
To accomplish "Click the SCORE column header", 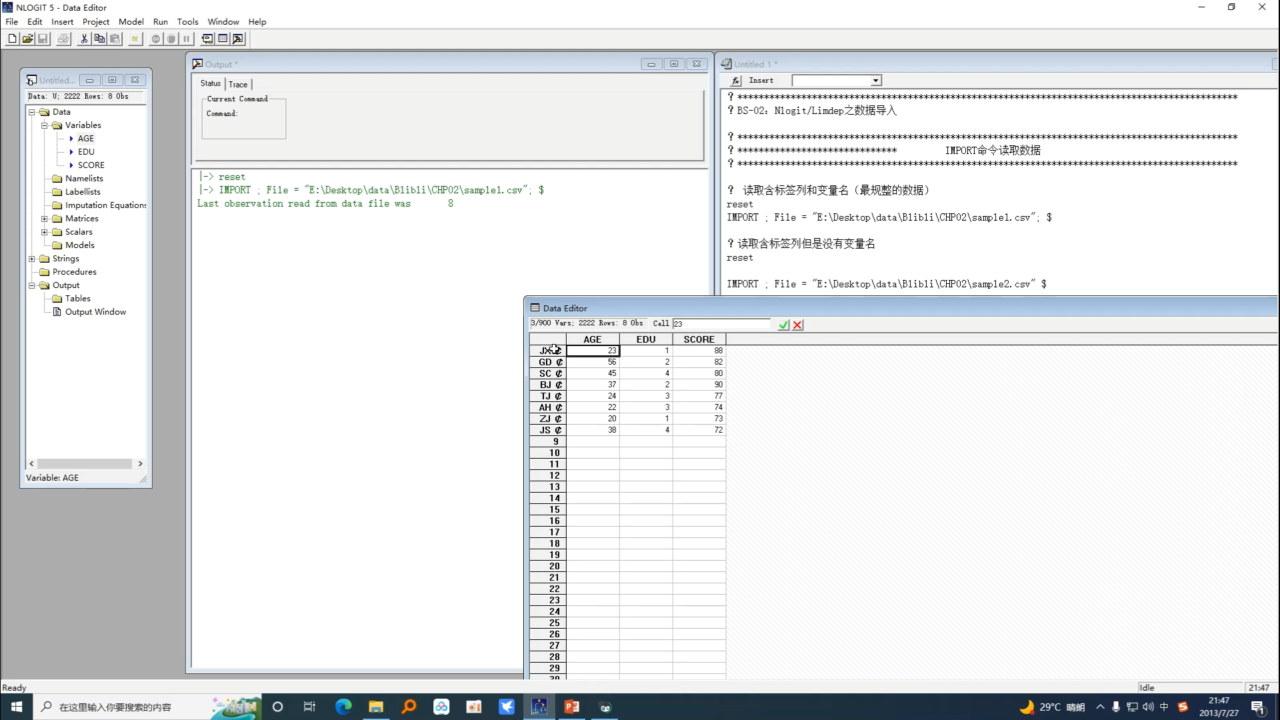I will pyautogui.click(x=699, y=340).
